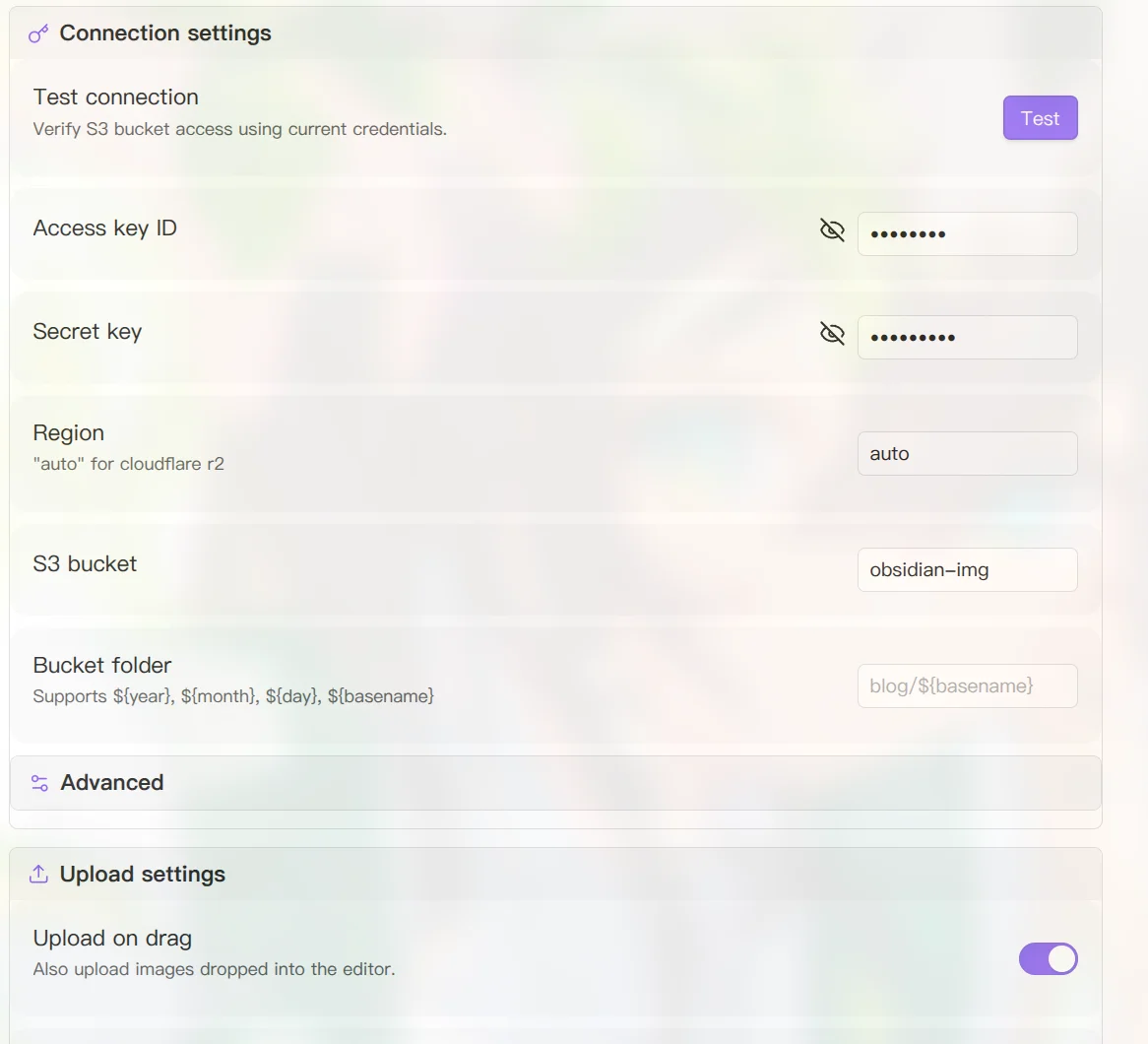Screen dimensions: 1148x1044
Task: Reveal the hidden Secret key value
Action: coord(832,333)
